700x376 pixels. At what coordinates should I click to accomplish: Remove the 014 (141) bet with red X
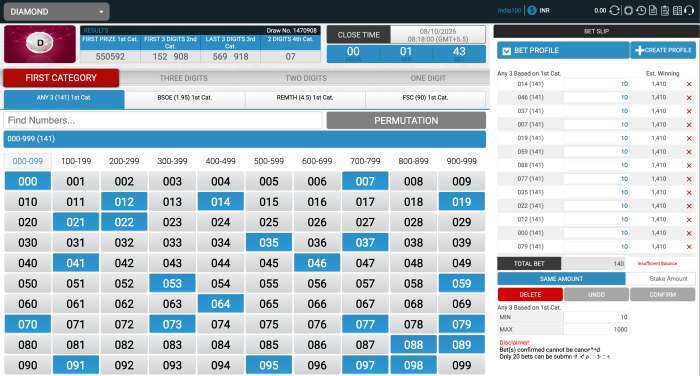click(x=689, y=84)
